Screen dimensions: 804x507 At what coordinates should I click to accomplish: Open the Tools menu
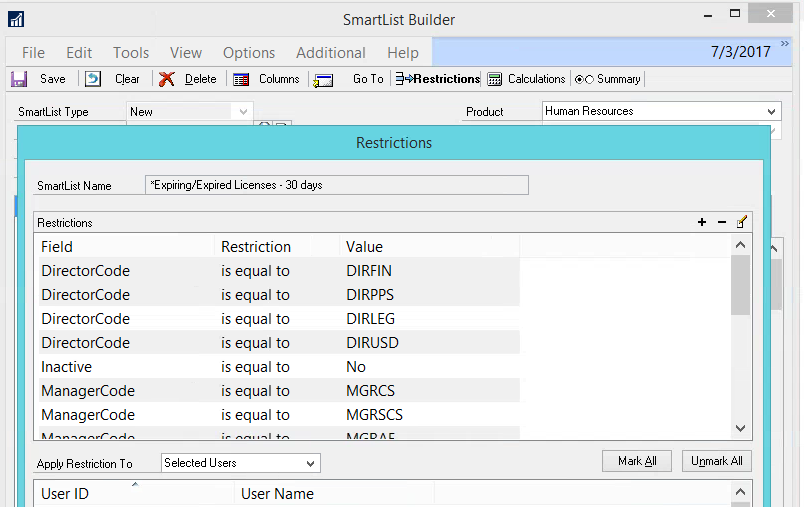(131, 52)
